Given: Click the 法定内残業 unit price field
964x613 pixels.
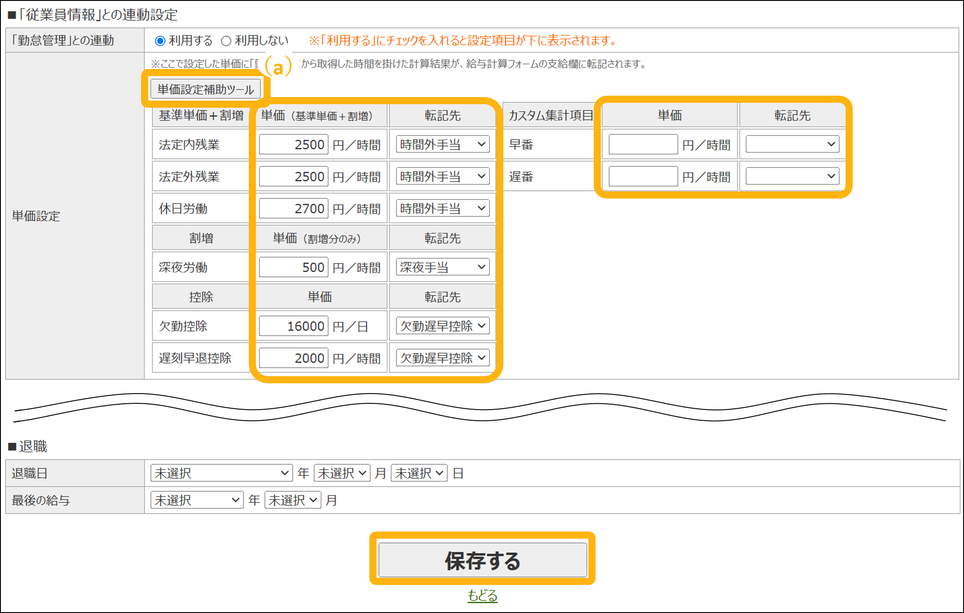Looking at the screenshot, I should (294, 145).
